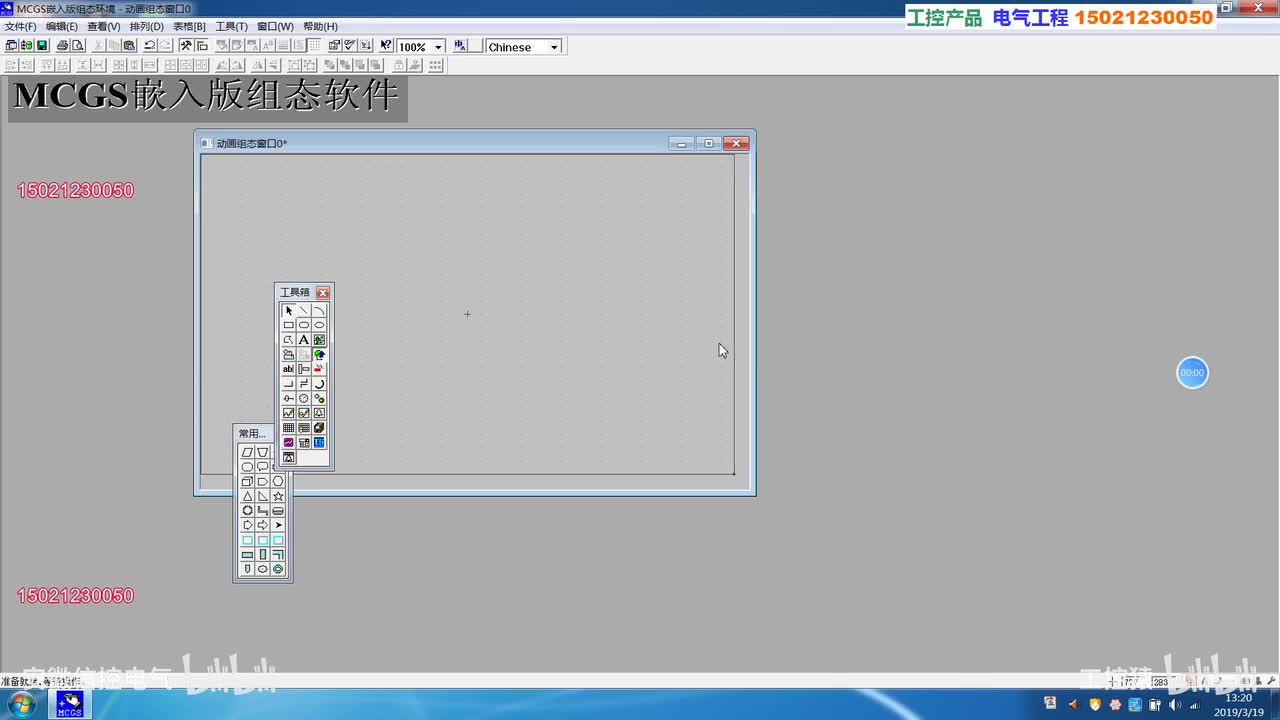The image size is (1280, 720).
Task: Open the 文件(F) menu
Action: point(20,26)
